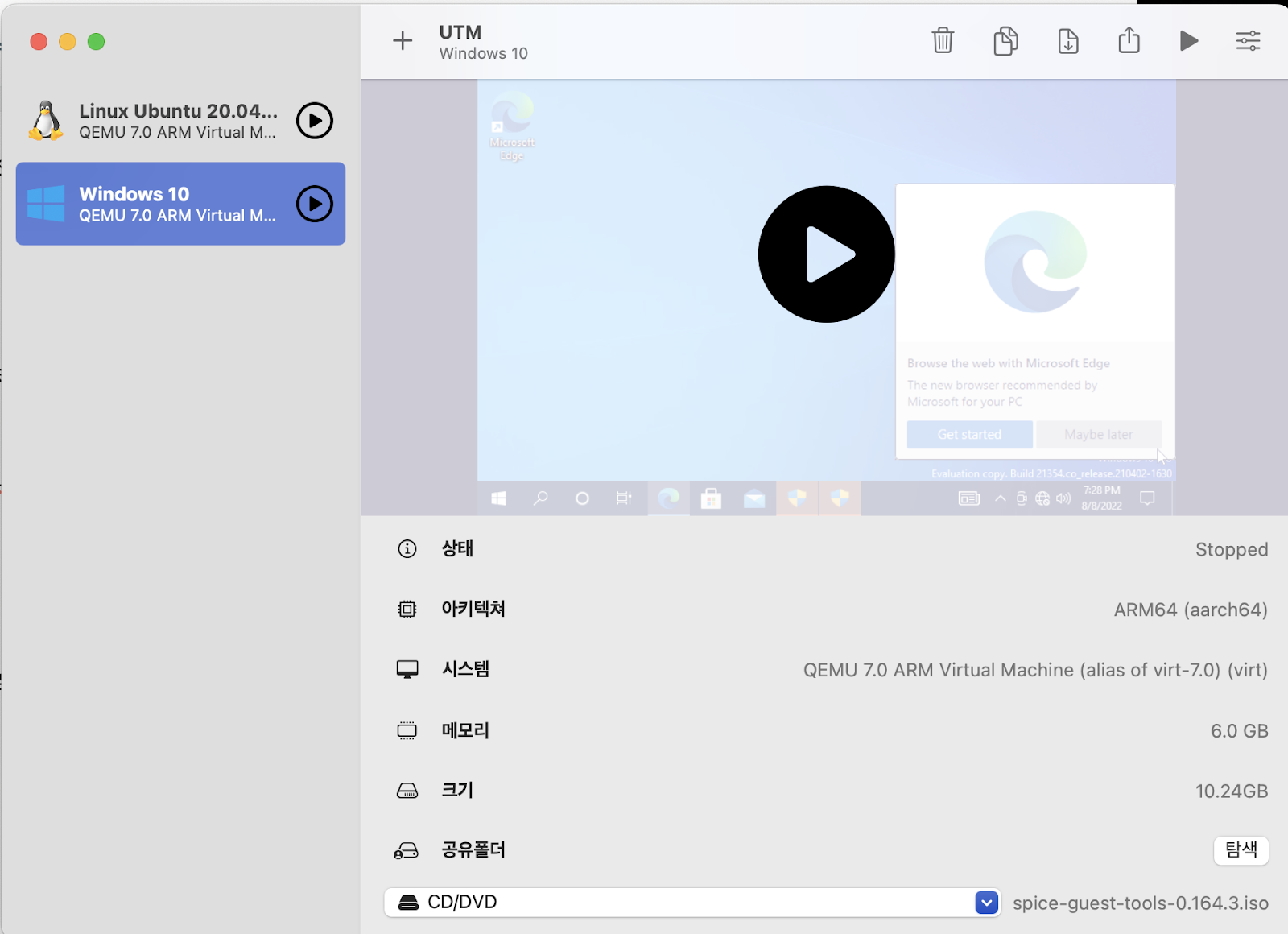Click the shared folder icon beside 공유폴더
The image size is (1288, 934).
407,850
